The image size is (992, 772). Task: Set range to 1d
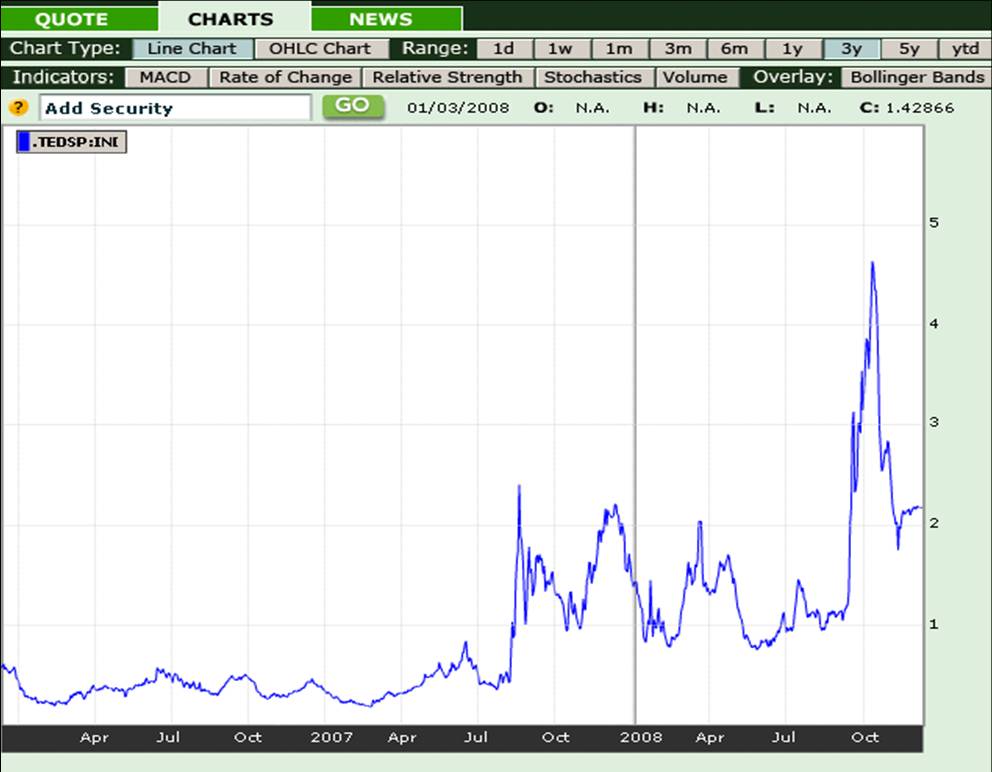tap(504, 49)
